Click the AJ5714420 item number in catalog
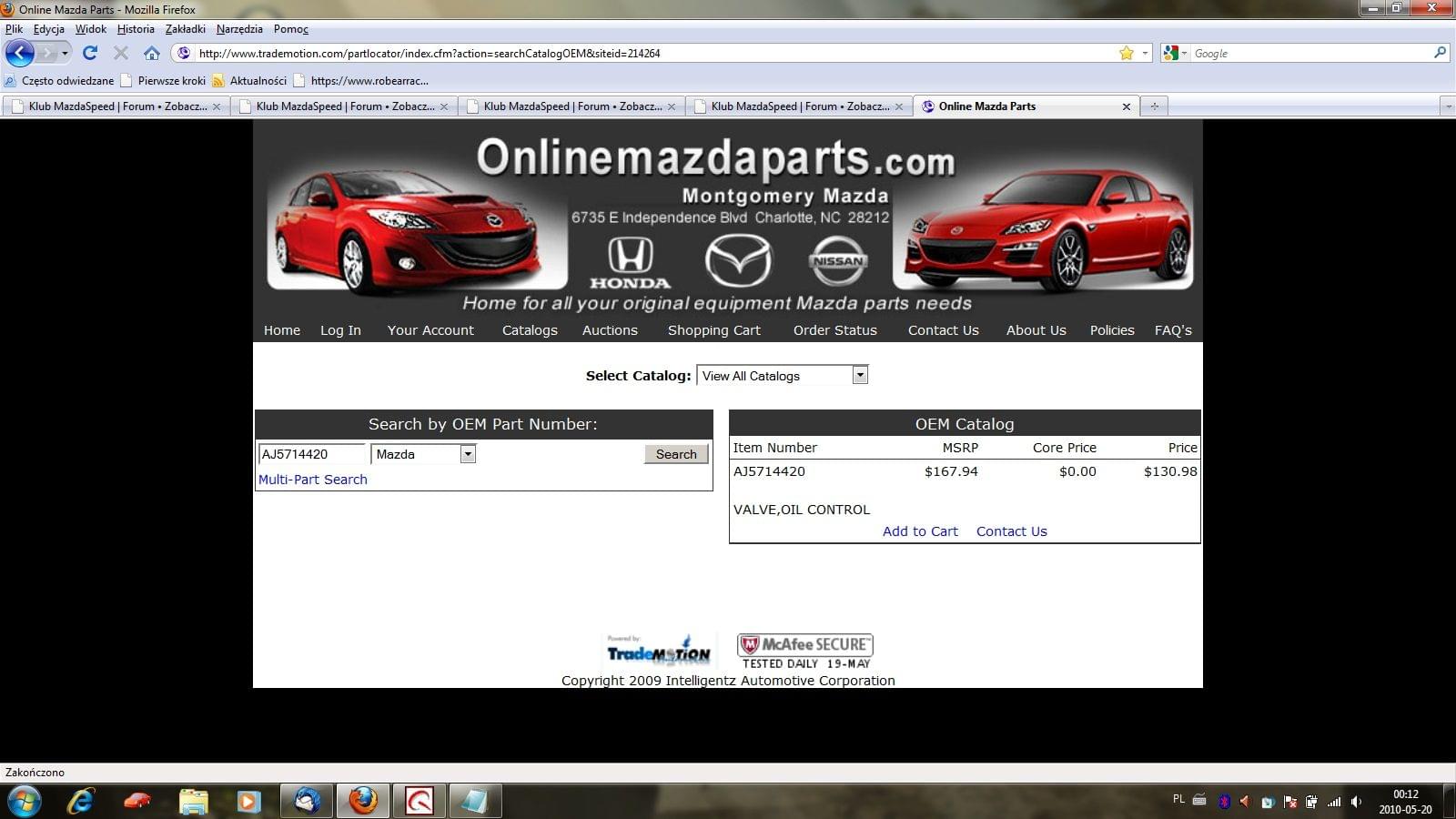This screenshot has width=1456, height=819. point(769,471)
